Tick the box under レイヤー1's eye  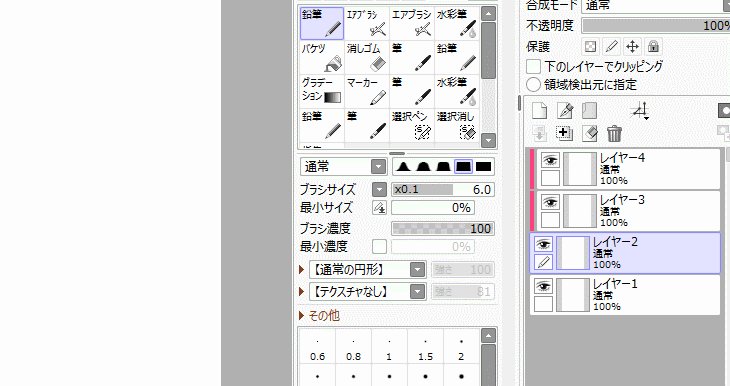point(543,304)
